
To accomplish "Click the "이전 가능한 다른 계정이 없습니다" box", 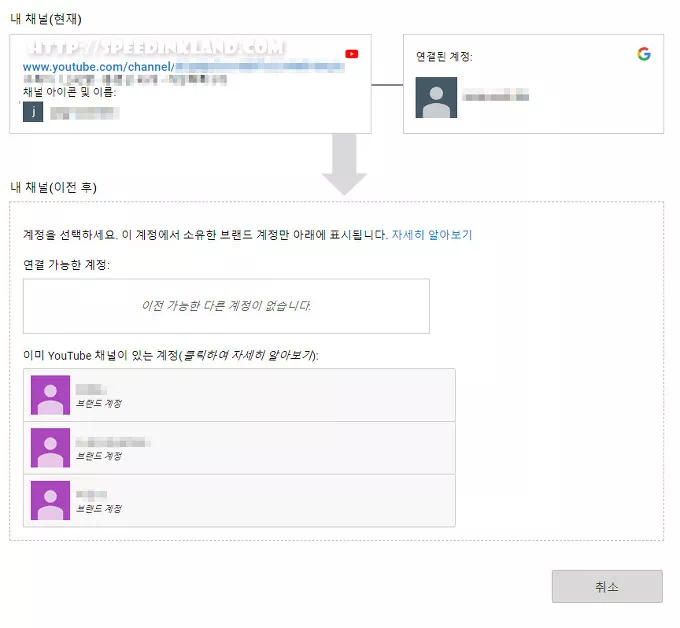I will [226, 306].
